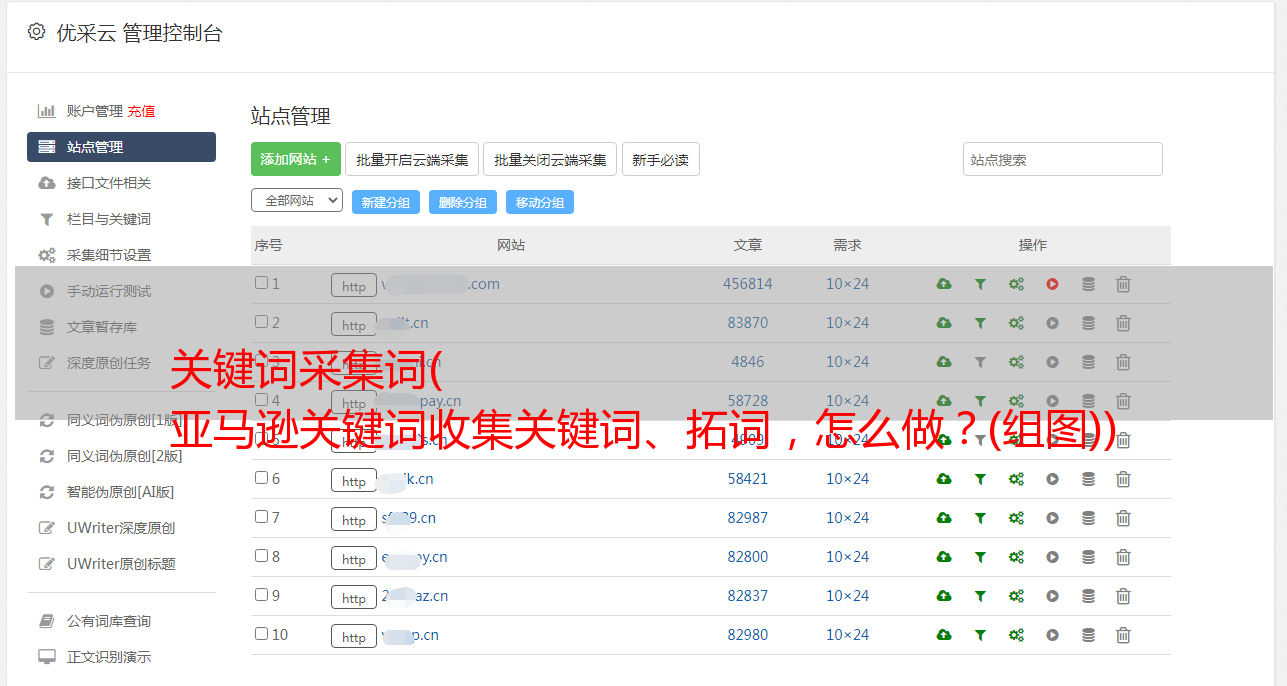Click the 移动分组 button
This screenshot has height=686, width=1287.
[540, 202]
